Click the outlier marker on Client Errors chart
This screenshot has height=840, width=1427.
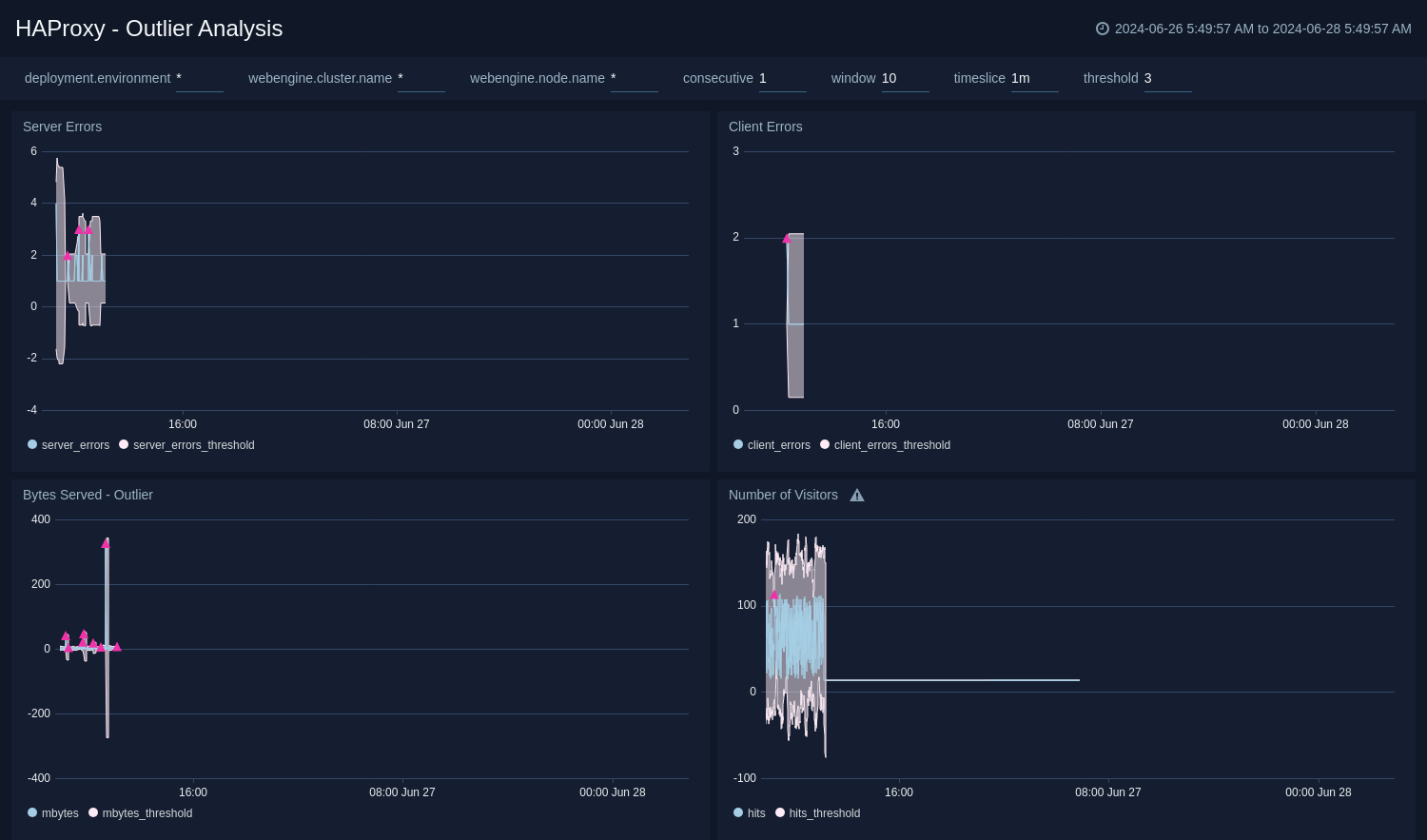[x=787, y=239]
